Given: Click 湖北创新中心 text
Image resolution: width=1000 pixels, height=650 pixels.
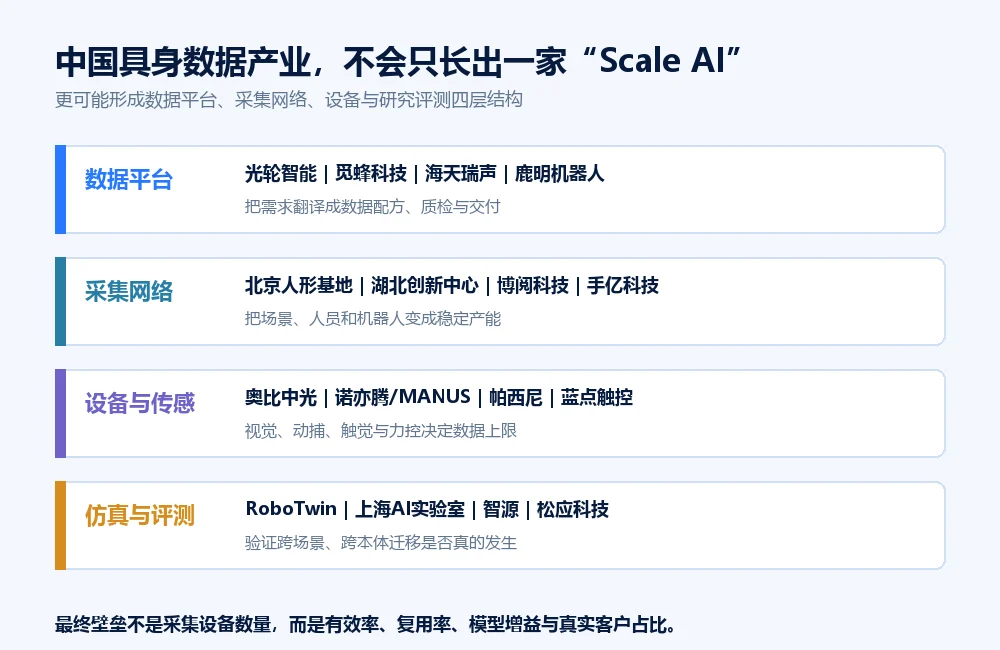Looking at the screenshot, I should pos(425,285).
